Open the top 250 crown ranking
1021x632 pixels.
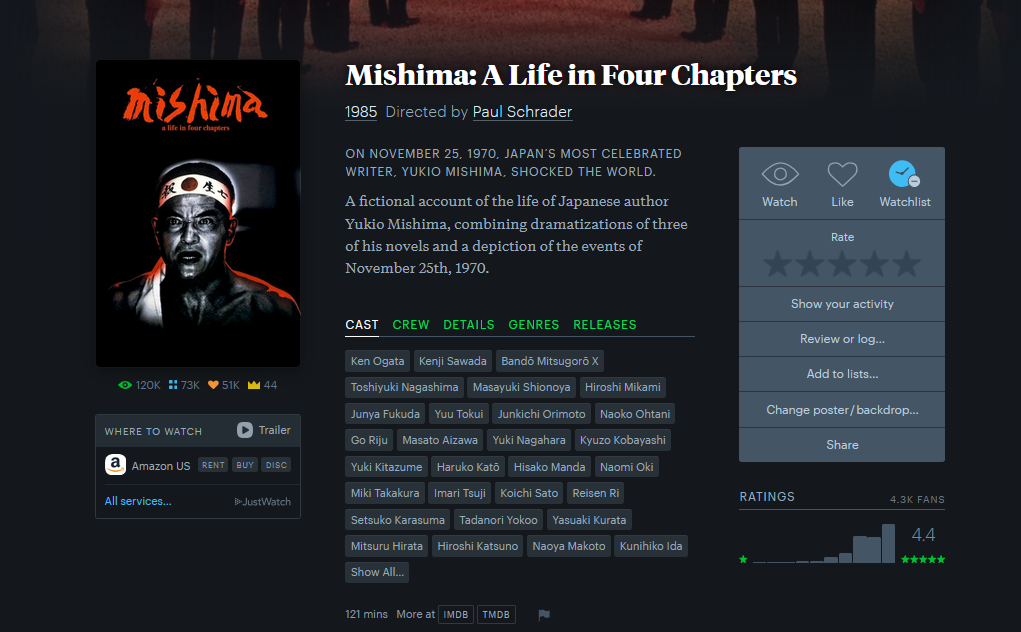pos(262,385)
